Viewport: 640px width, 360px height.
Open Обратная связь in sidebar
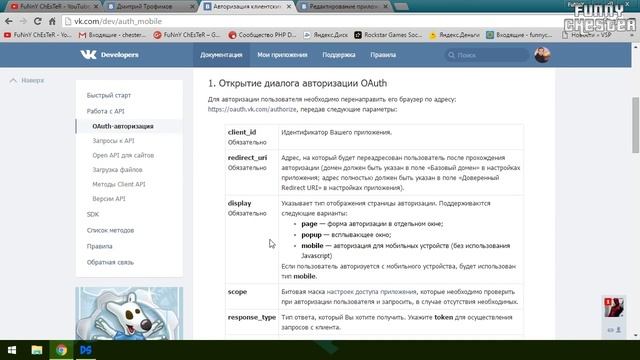tap(110, 262)
